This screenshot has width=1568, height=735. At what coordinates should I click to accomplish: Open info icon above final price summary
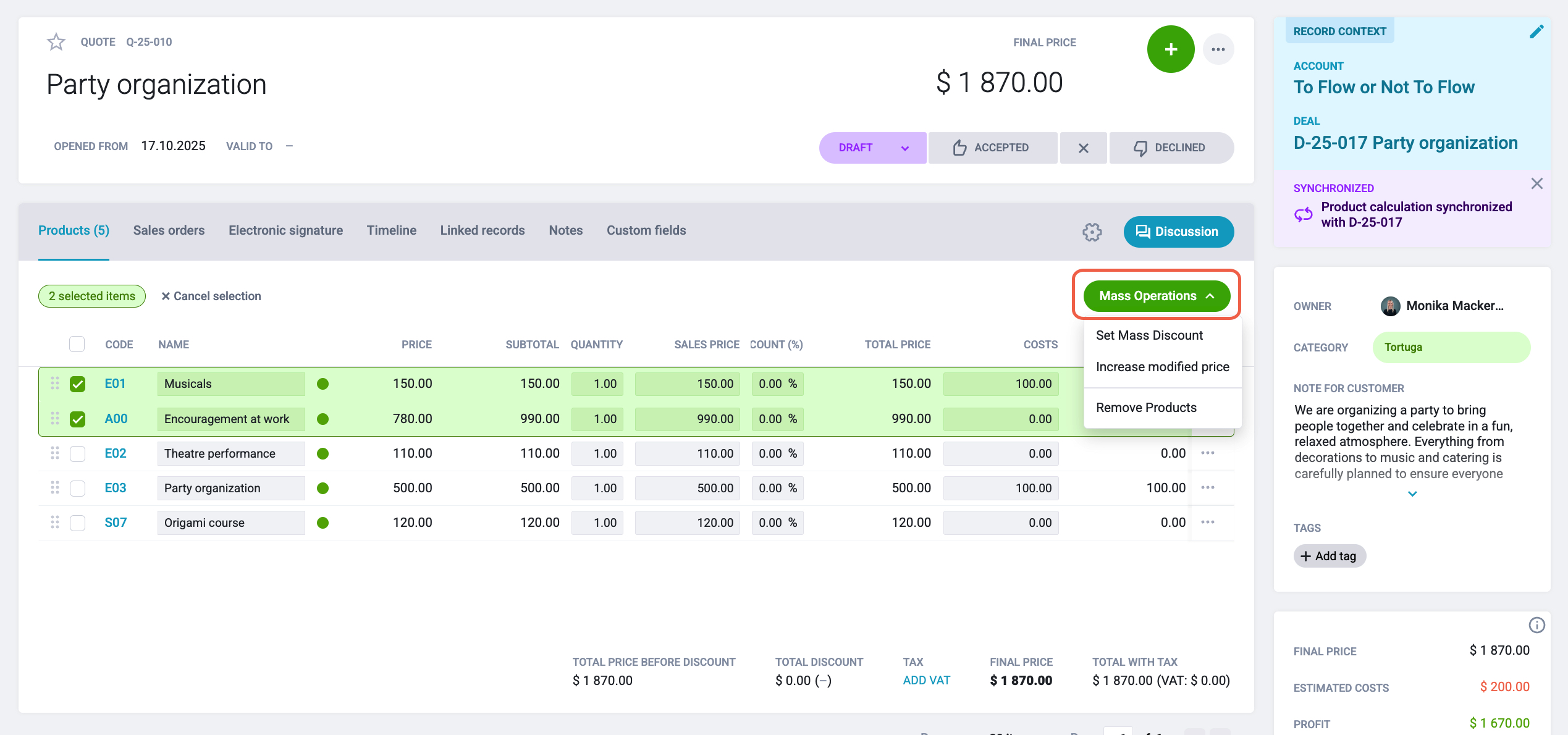pyautogui.click(x=1536, y=625)
